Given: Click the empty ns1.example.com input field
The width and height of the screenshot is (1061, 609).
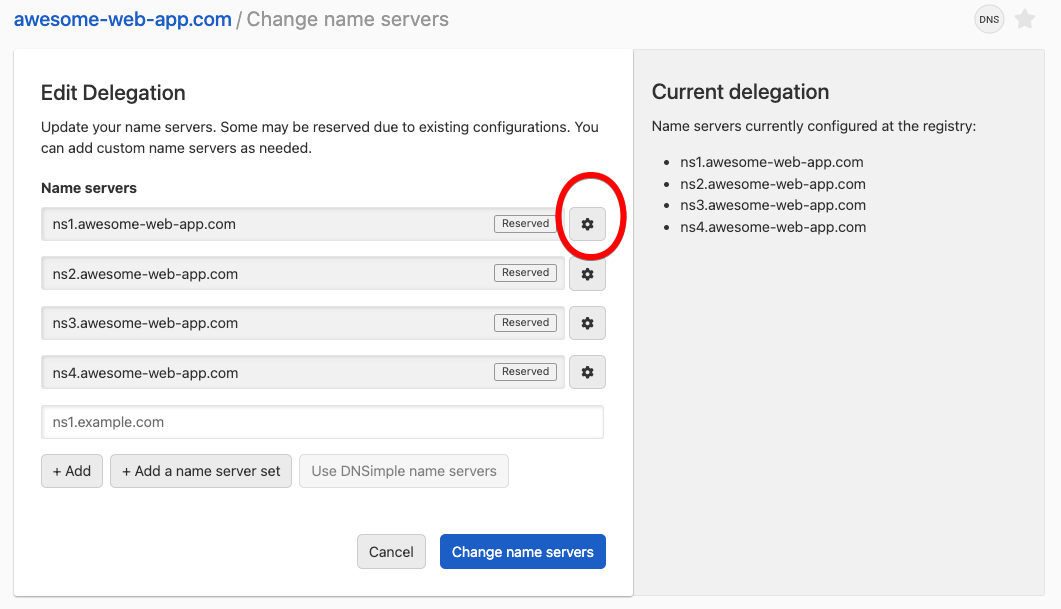Looking at the screenshot, I should click(322, 422).
